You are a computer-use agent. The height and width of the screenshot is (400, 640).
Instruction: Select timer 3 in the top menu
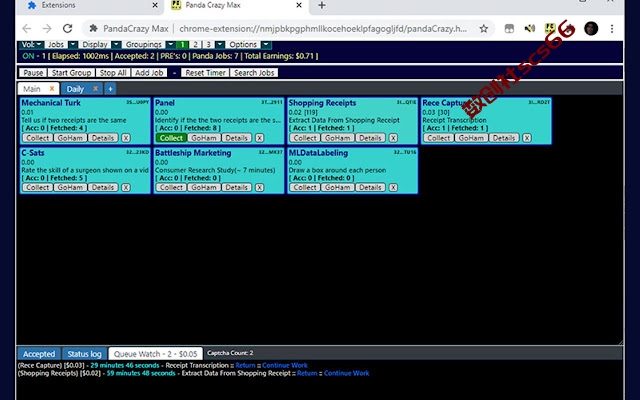point(208,44)
